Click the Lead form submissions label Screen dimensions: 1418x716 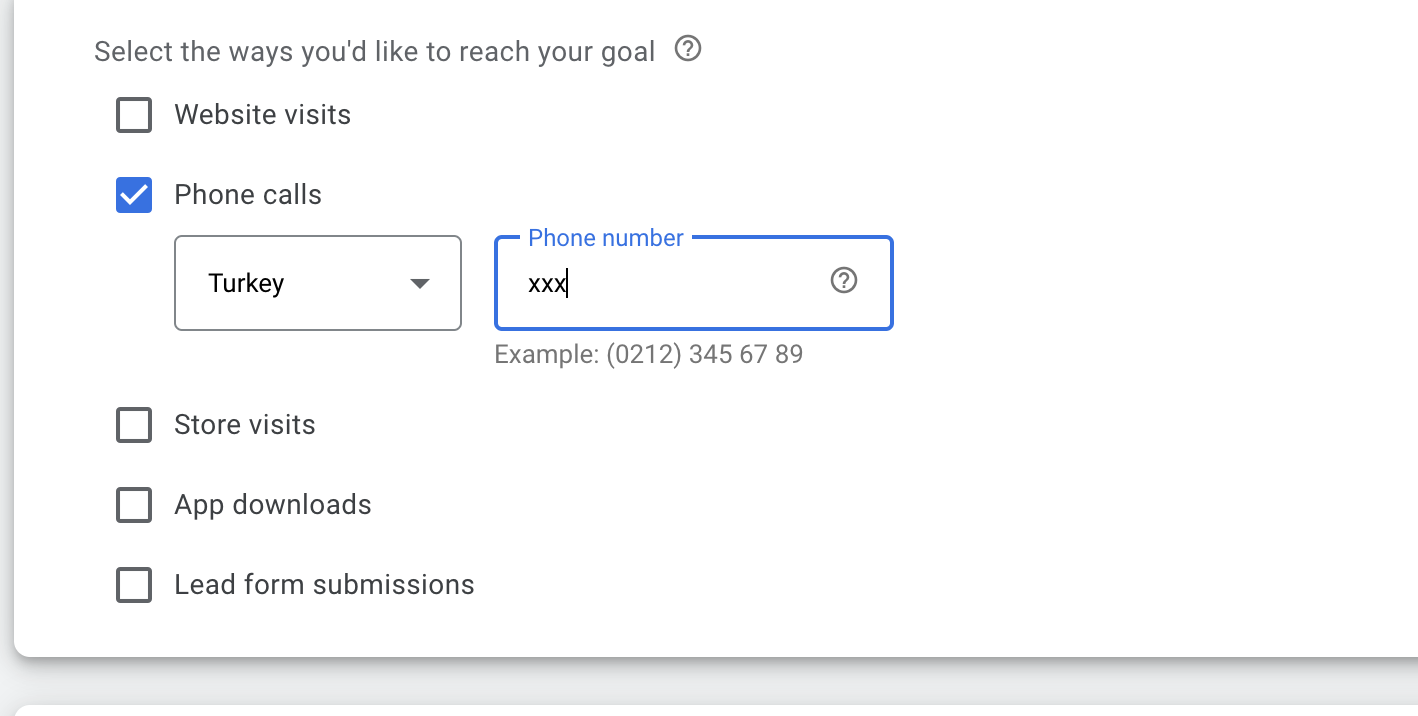pos(324,585)
